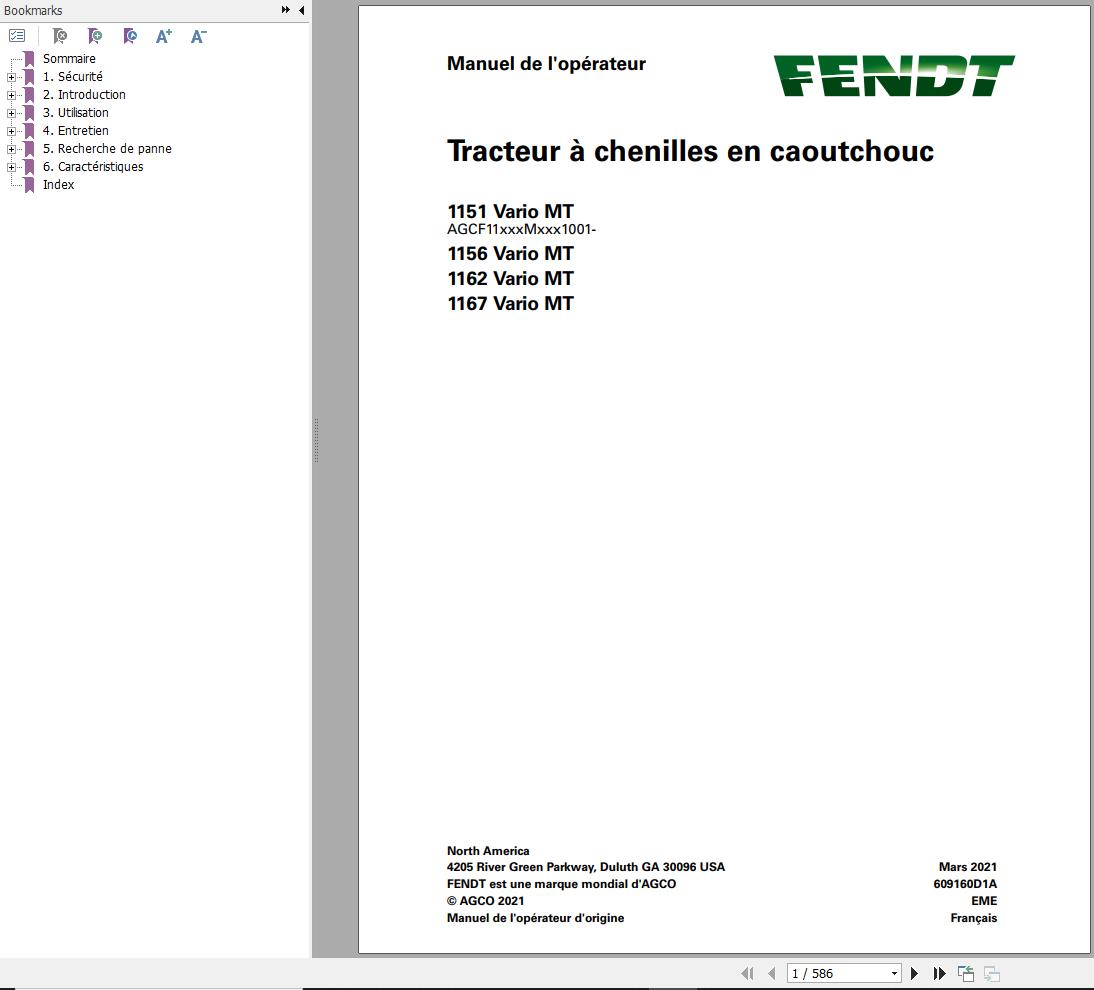The image size is (1094, 990).
Task: Open the bookmark options list icon
Action: pyautogui.click(x=17, y=36)
